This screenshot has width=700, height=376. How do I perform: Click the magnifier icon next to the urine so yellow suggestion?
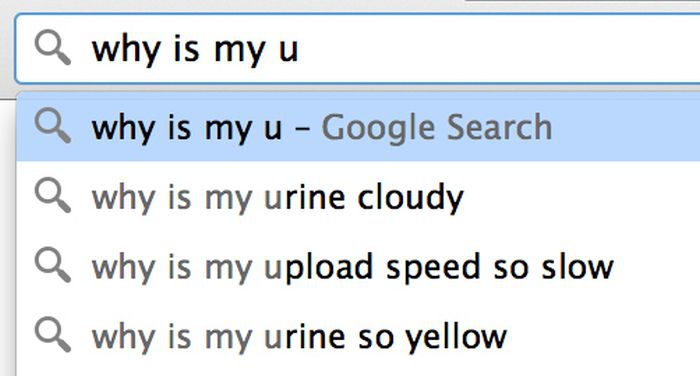(53, 335)
